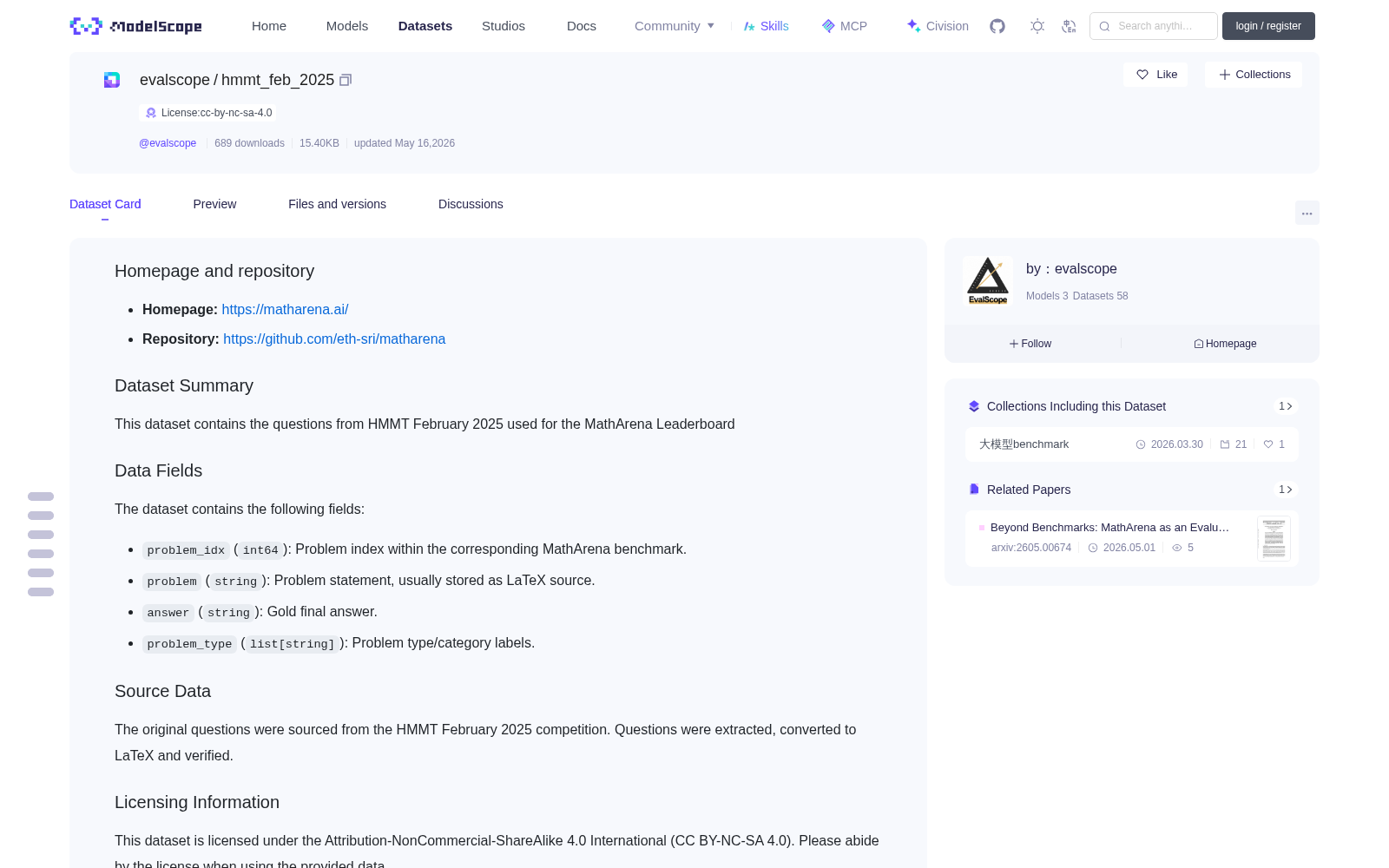Jump to last section in outline navigator
1389x868 pixels.
coord(41,592)
